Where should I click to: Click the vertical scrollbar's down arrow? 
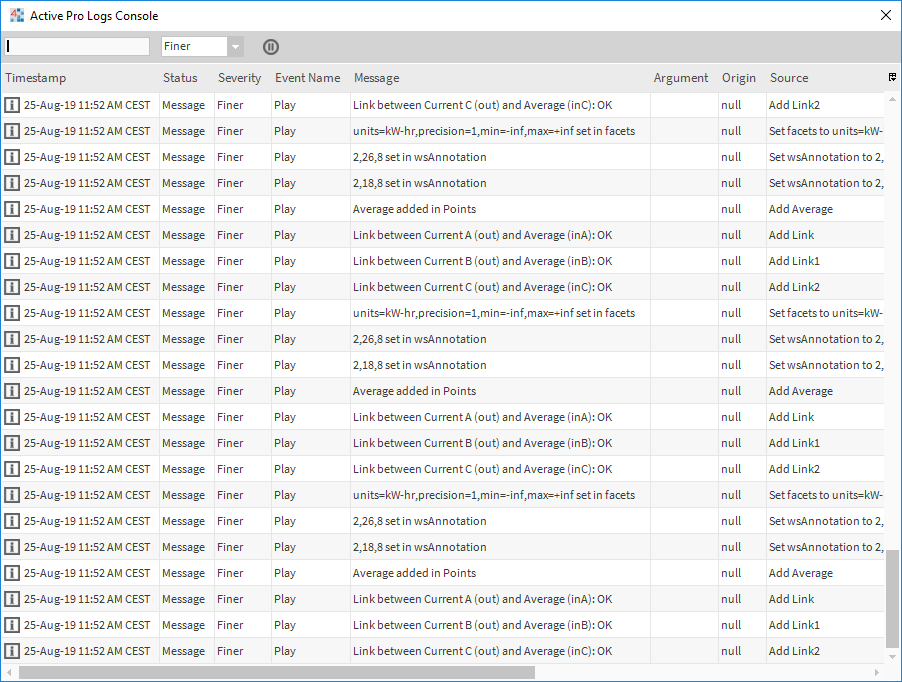tap(892, 658)
